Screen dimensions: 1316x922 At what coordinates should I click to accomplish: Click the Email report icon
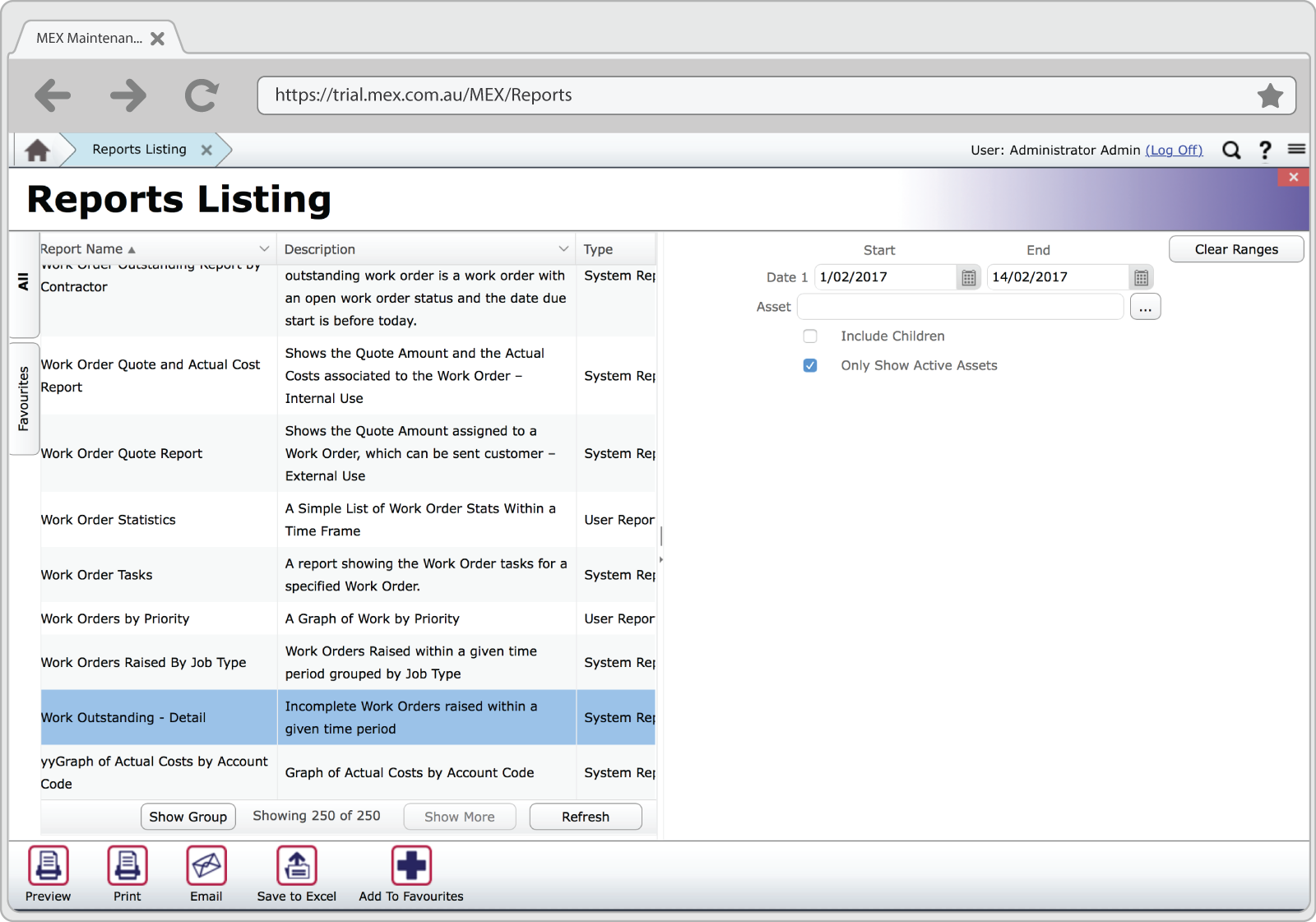206,865
